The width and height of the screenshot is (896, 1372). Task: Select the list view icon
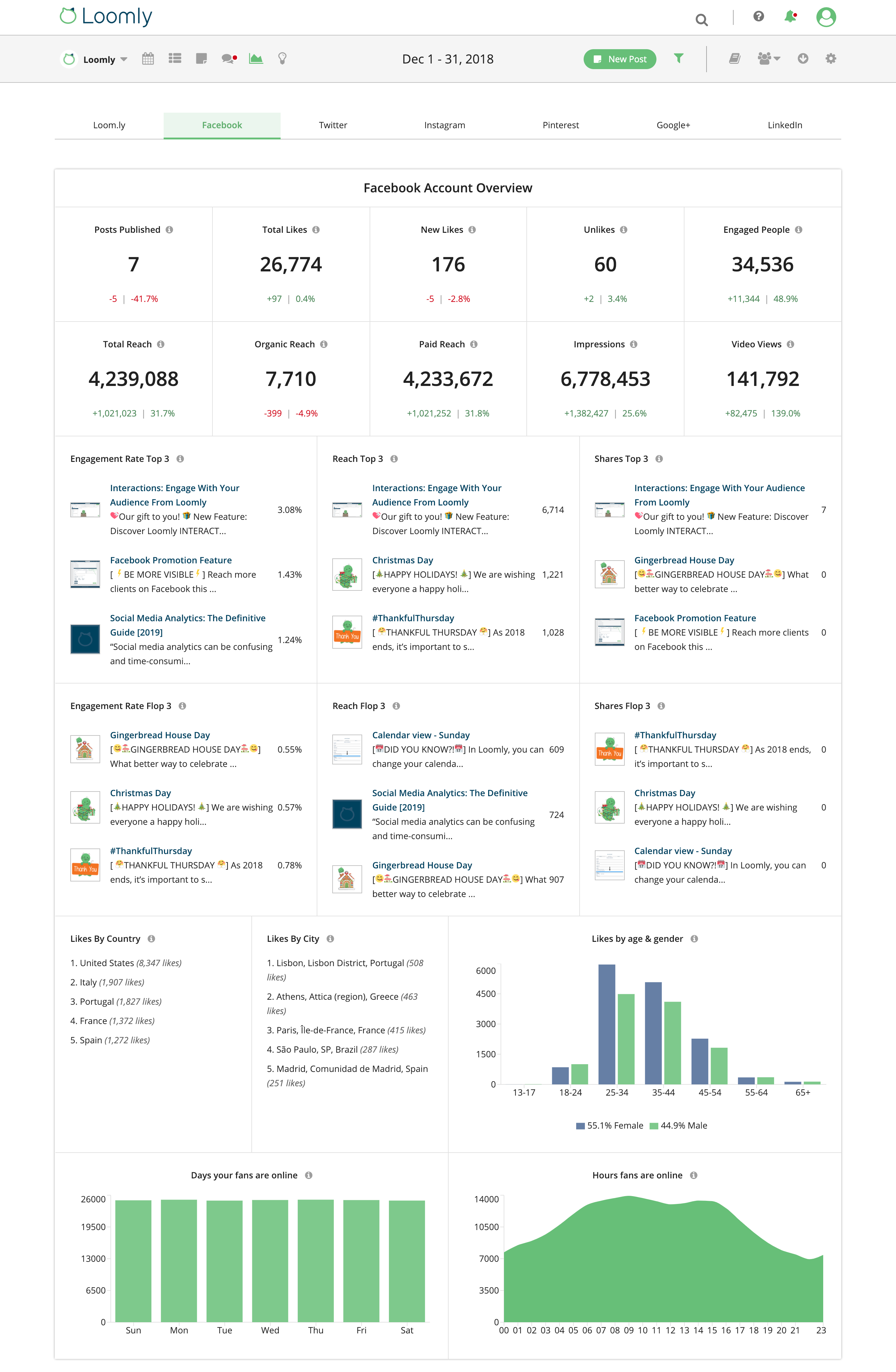[x=175, y=58]
